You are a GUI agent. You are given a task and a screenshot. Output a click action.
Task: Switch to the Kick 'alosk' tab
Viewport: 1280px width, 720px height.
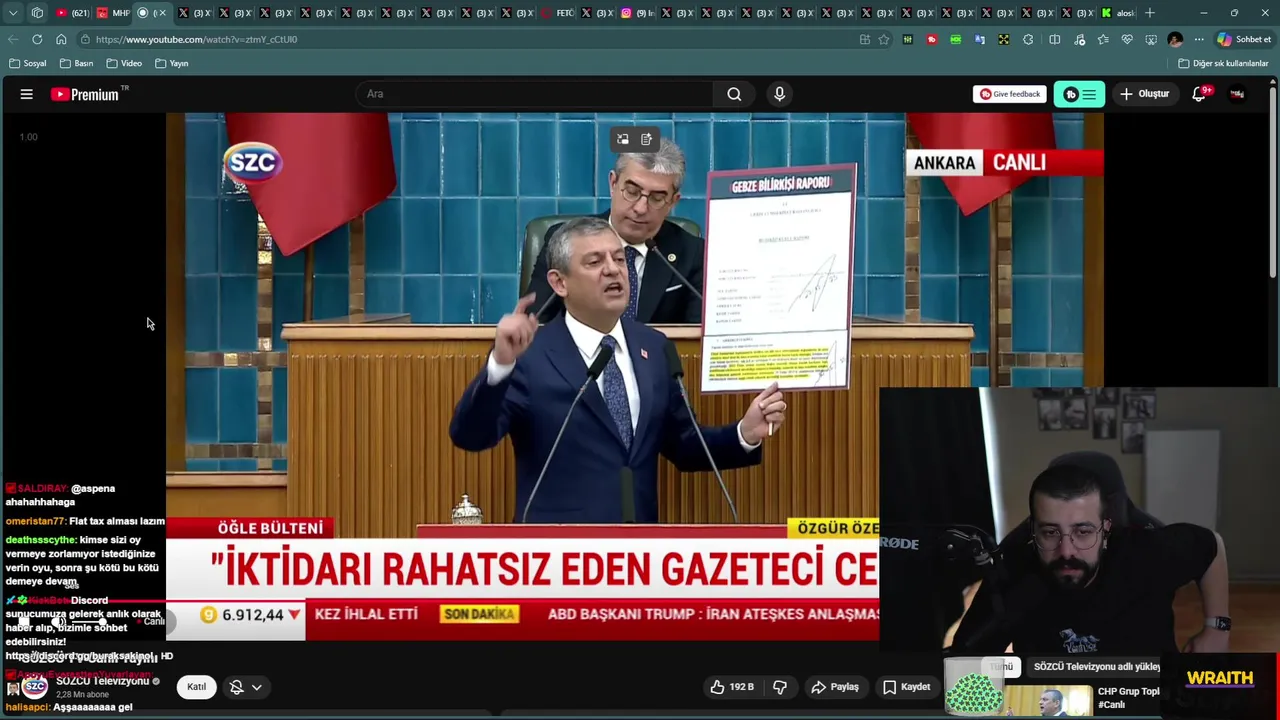tap(1118, 13)
